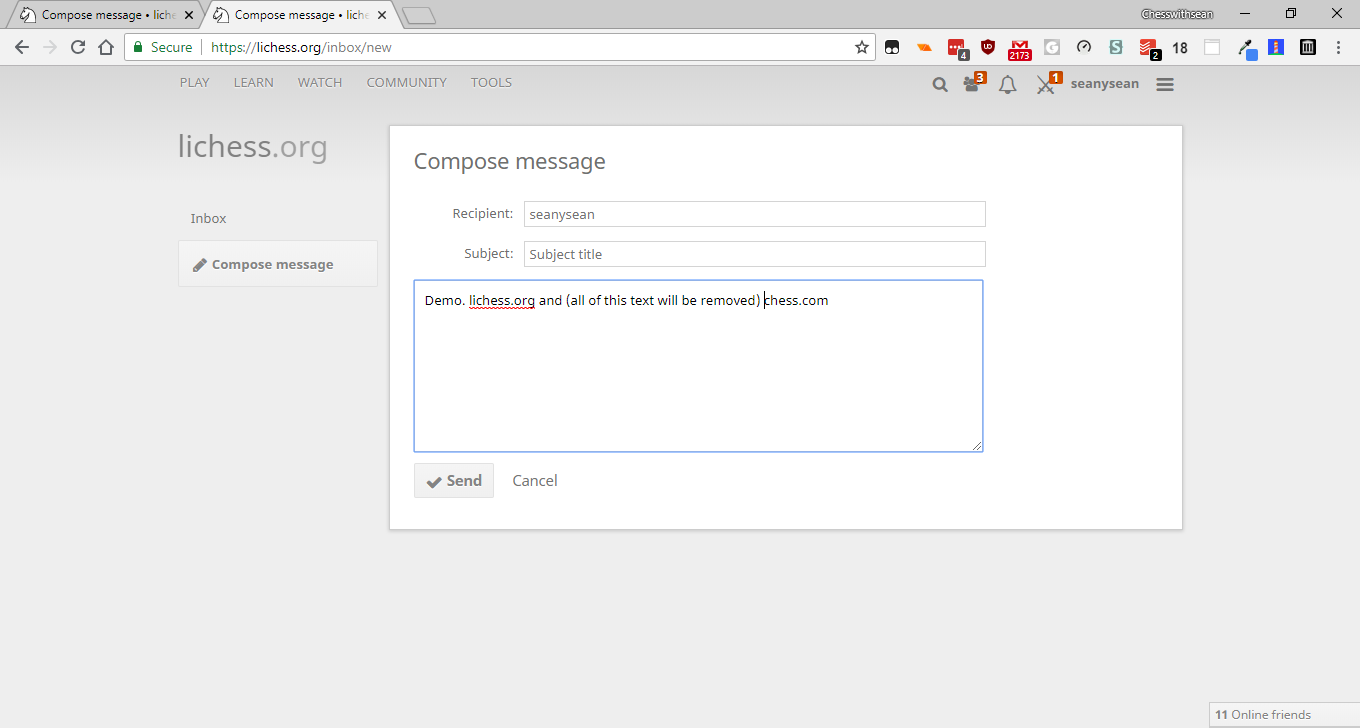1360x728 pixels.
Task: Open the lichess search magnifier
Action: pos(940,85)
